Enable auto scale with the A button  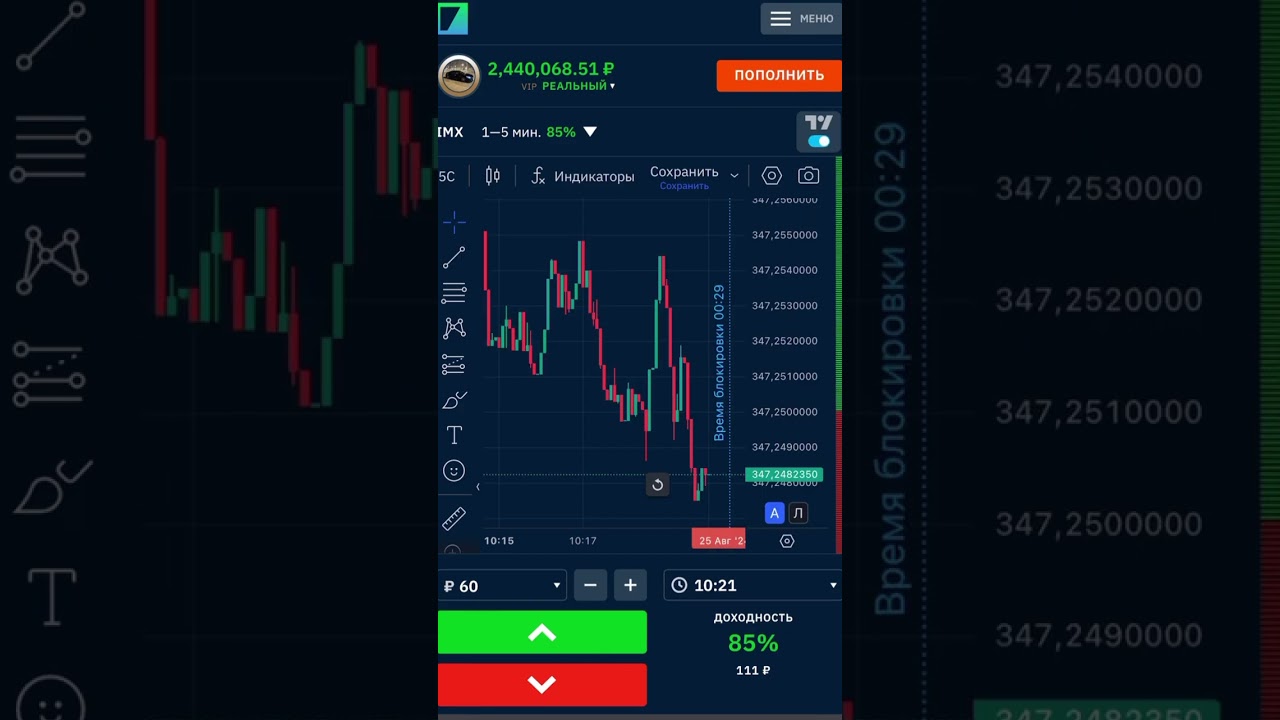[773, 513]
